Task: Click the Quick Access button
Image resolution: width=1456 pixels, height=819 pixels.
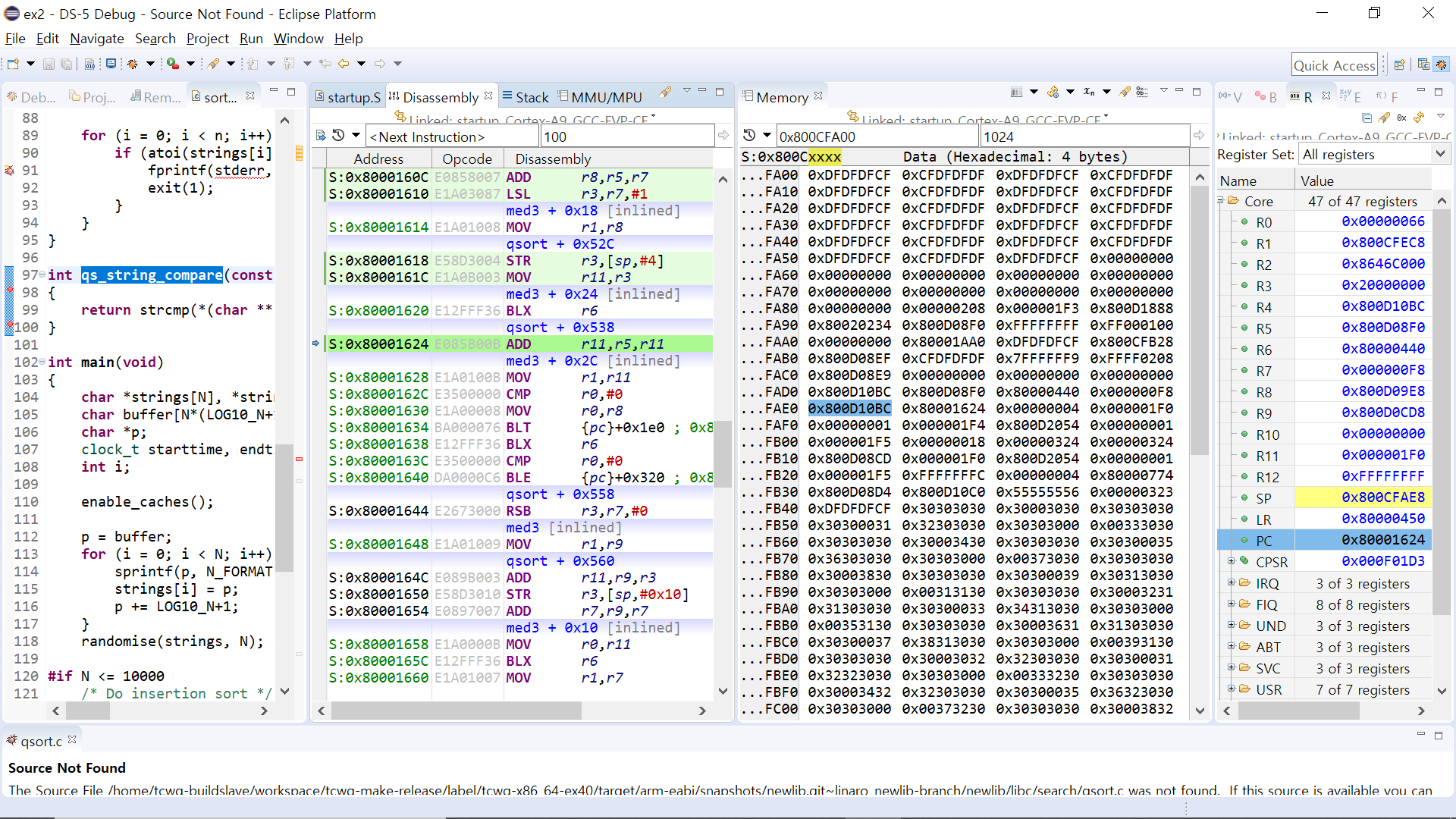Action: coord(1334,65)
